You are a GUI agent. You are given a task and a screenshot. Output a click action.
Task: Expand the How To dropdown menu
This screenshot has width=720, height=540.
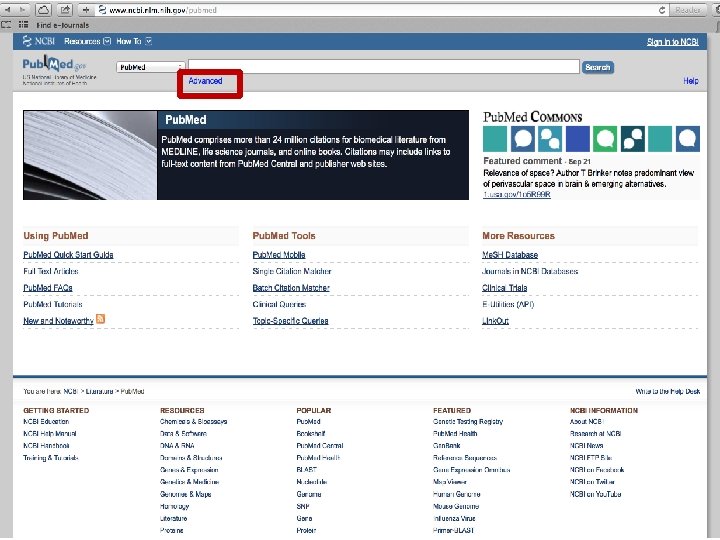[x=134, y=41]
